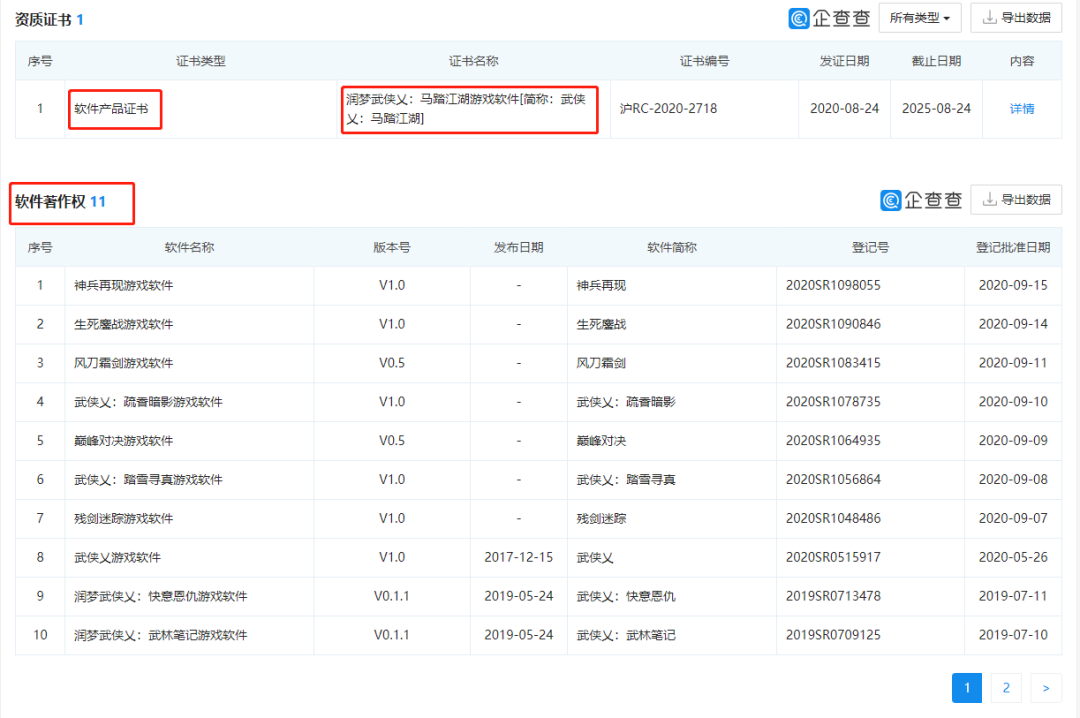Click the 版本号 column header
The width and height of the screenshot is (1080, 718).
[x=391, y=247]
